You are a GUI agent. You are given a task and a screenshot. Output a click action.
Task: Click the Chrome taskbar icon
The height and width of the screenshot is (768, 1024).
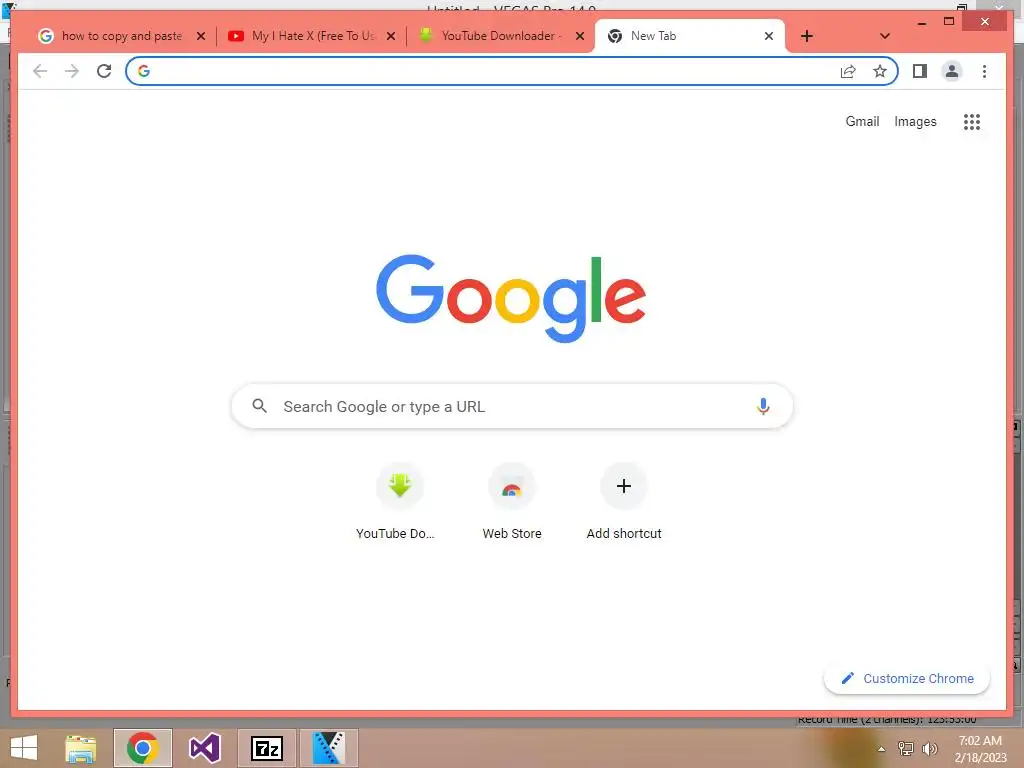coord(142,748)
